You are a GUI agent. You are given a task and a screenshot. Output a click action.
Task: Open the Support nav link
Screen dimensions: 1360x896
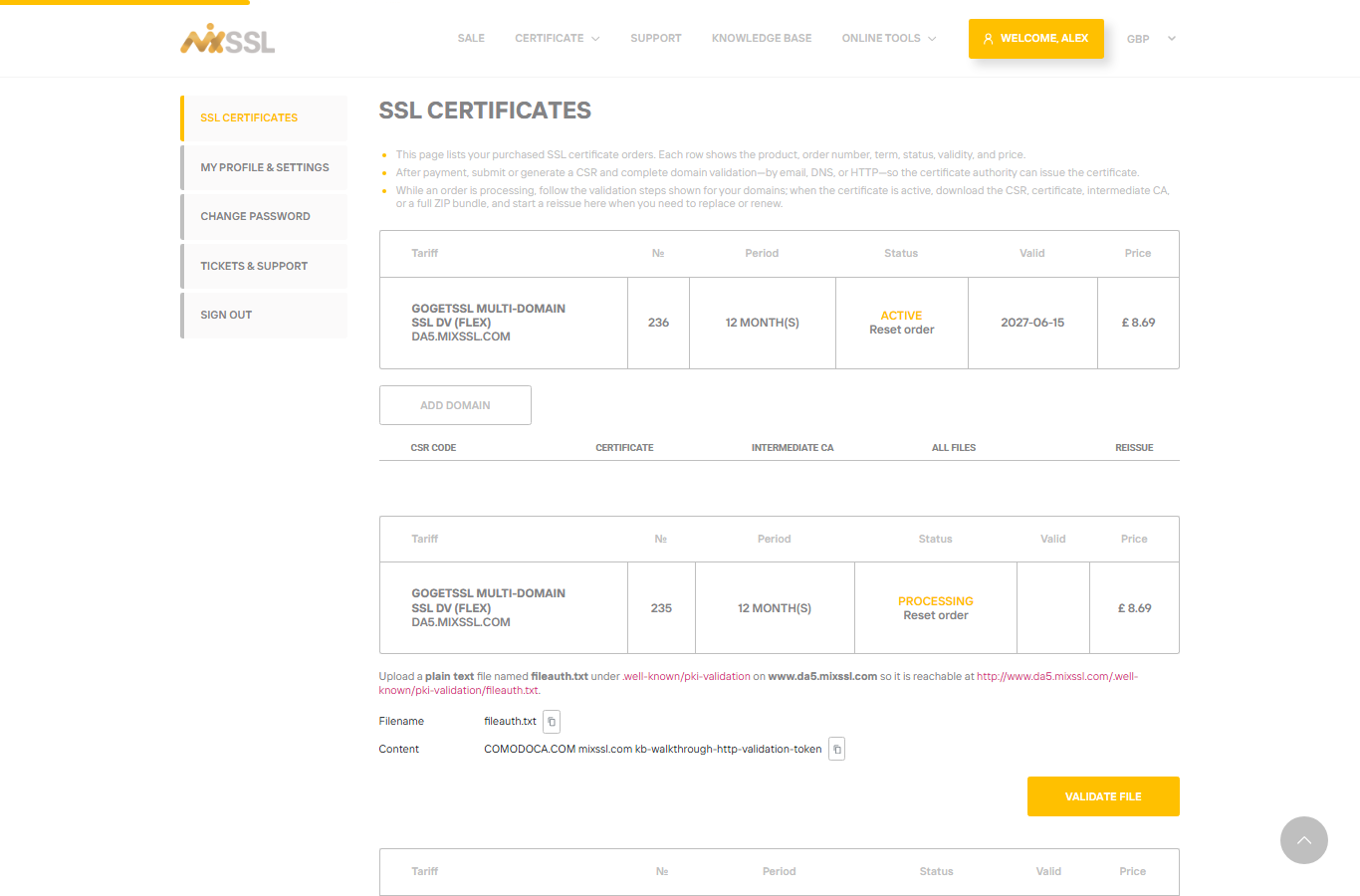click(656, 38)
